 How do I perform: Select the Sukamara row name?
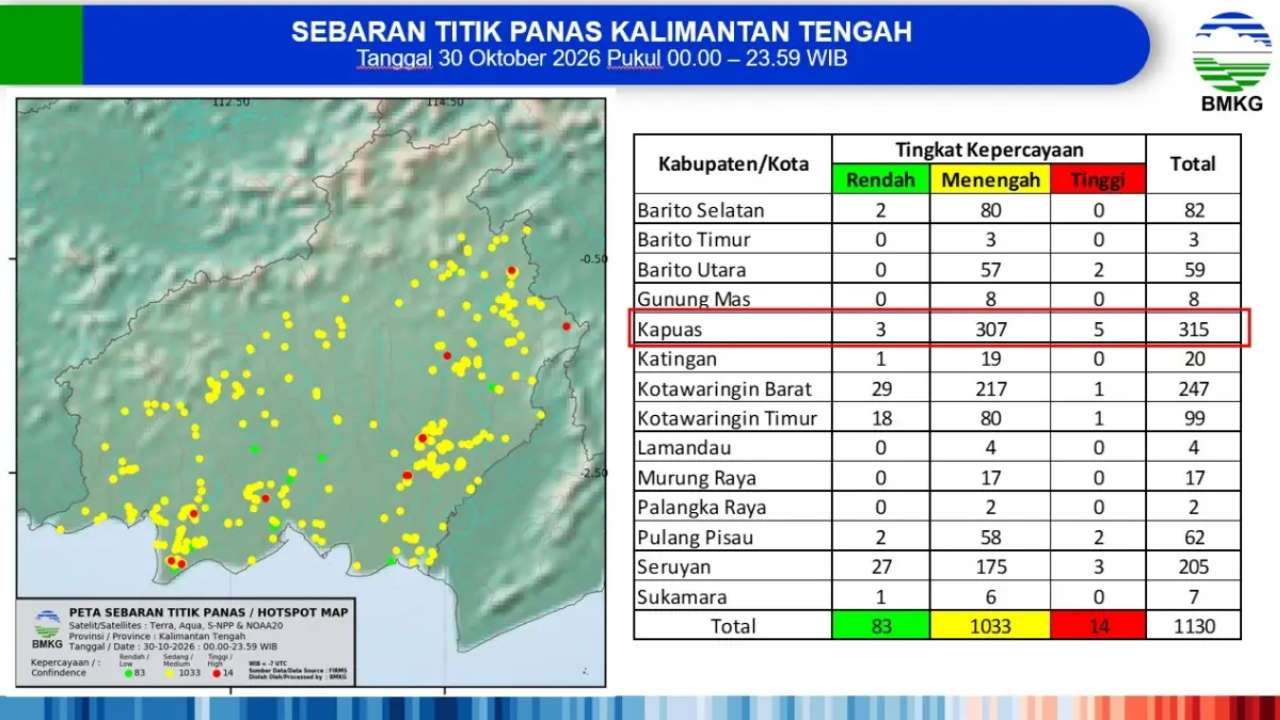pos(682,597)
